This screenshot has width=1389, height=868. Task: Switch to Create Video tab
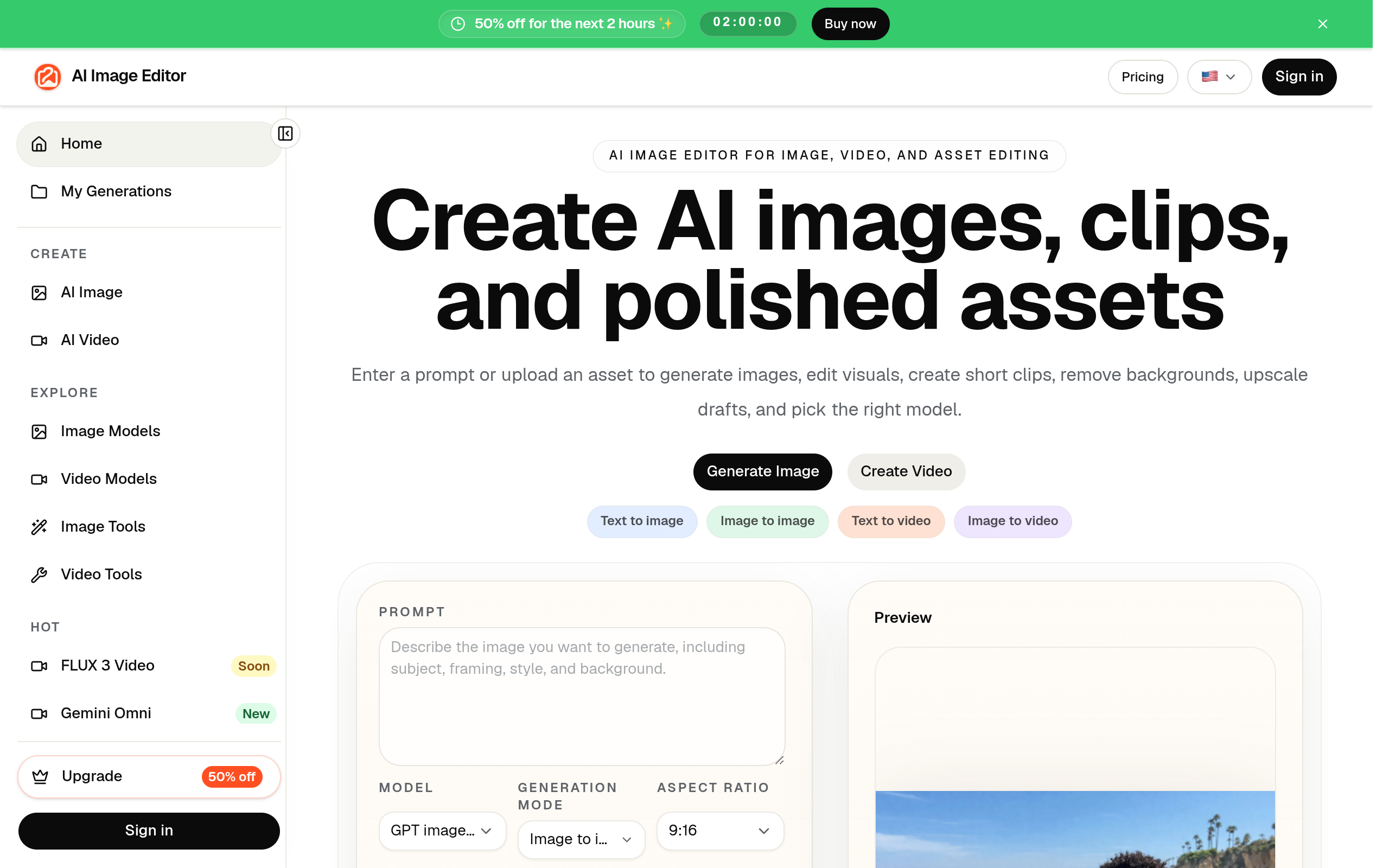(x=906, y=472)
